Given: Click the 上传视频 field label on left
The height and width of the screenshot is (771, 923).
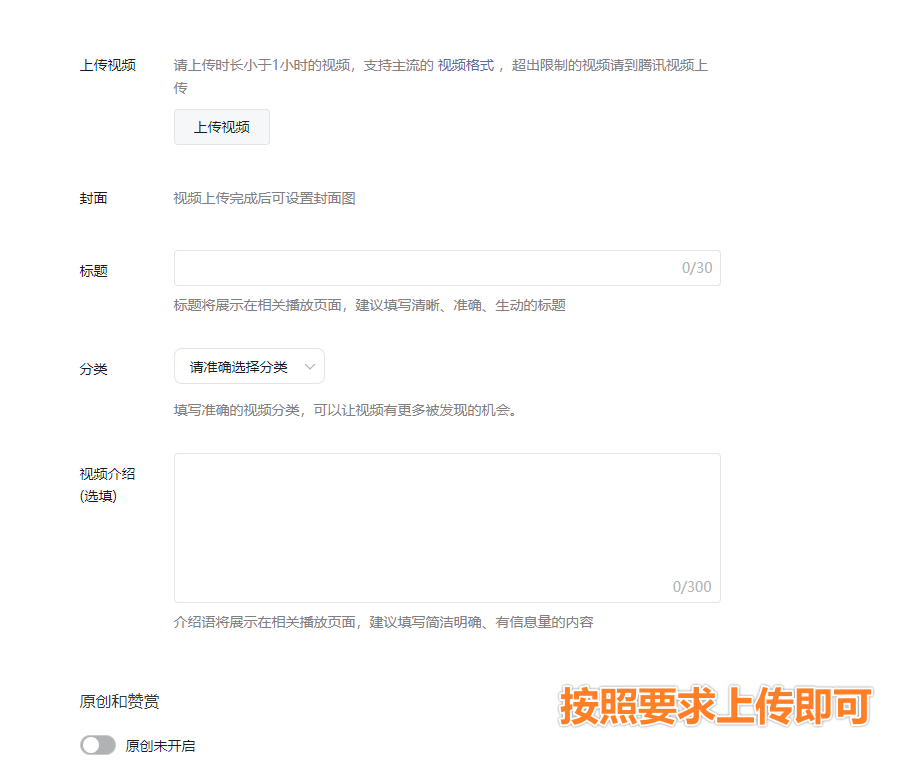Looking at the screenshot, I should (108, 65).
